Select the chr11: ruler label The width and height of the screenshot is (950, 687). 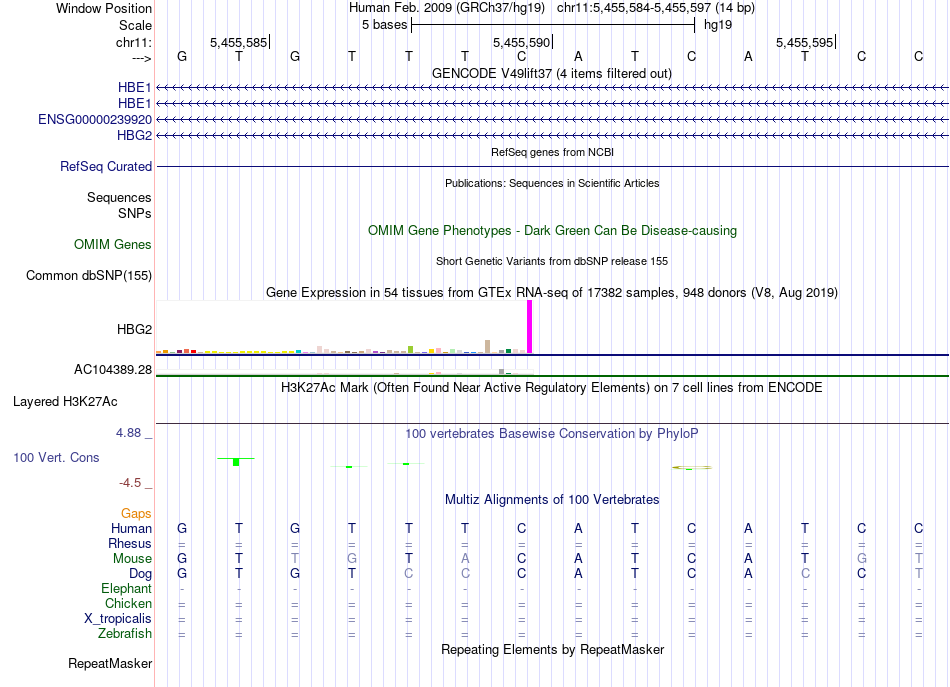(x=134, y=42)
